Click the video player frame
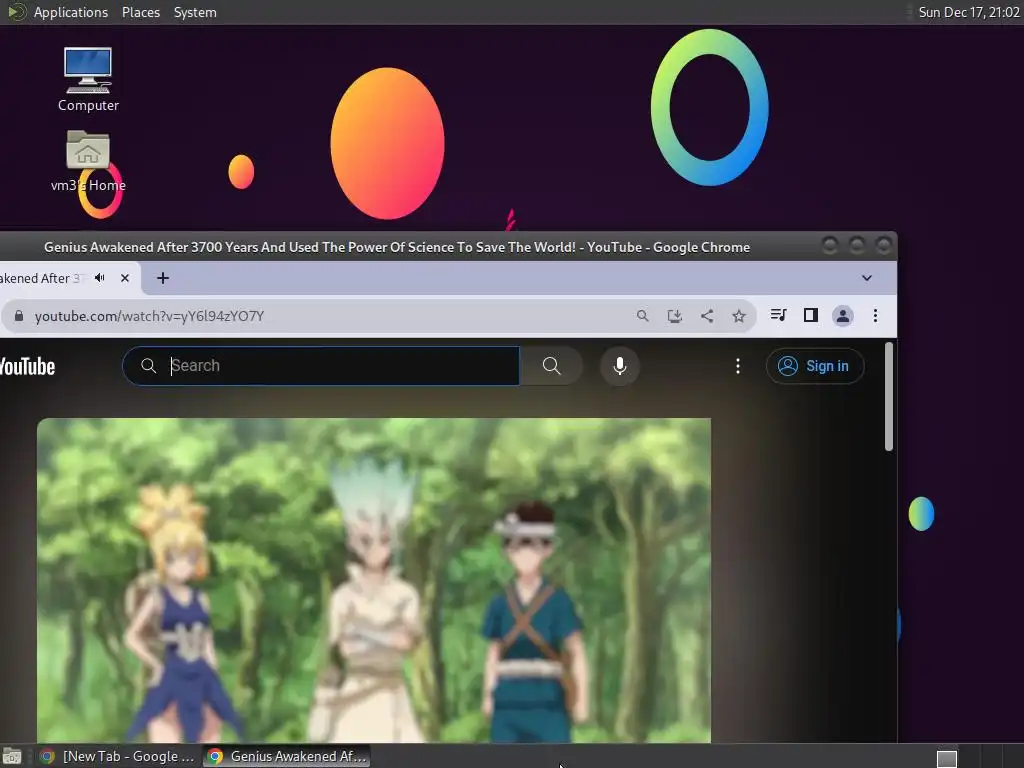The width and height of the screenshot is (1024, 768). point(374,580)
